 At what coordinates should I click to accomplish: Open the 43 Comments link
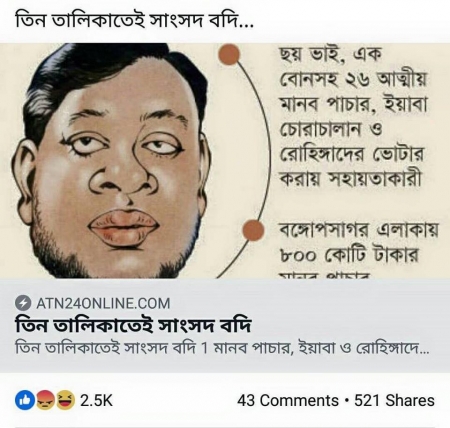(x=288, y=401)
